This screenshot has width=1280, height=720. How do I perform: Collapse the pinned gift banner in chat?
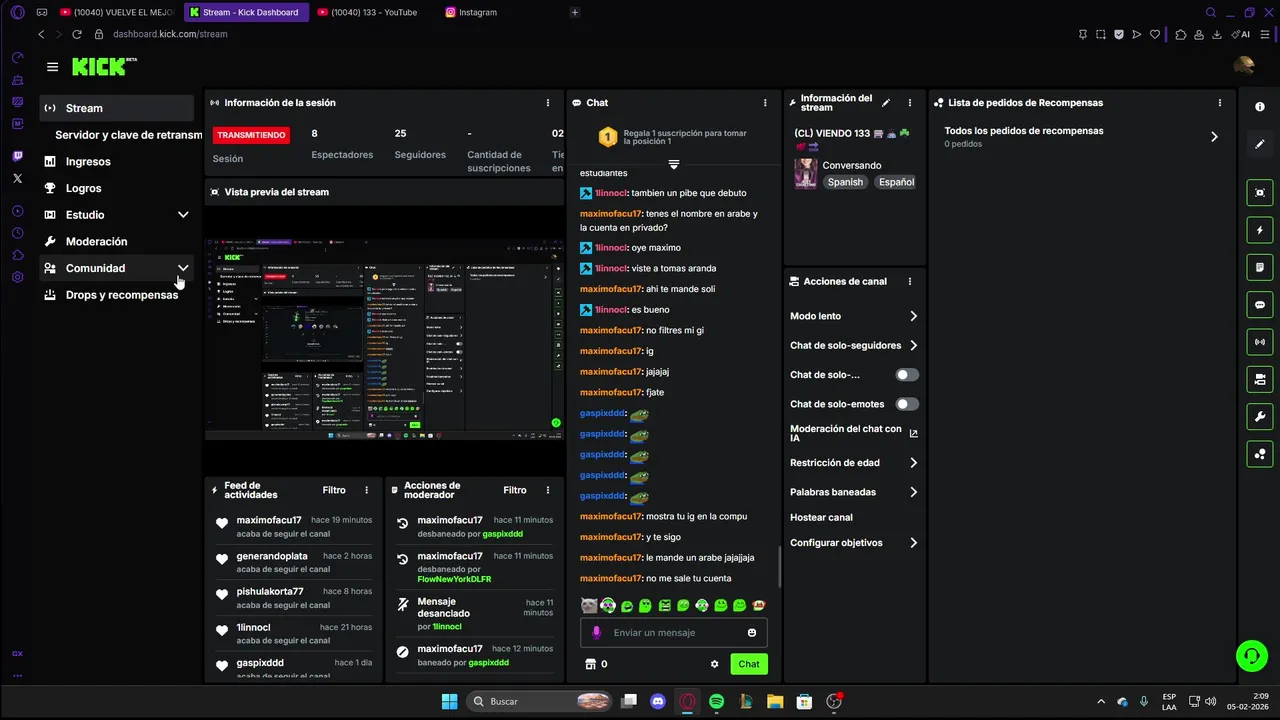674,164
